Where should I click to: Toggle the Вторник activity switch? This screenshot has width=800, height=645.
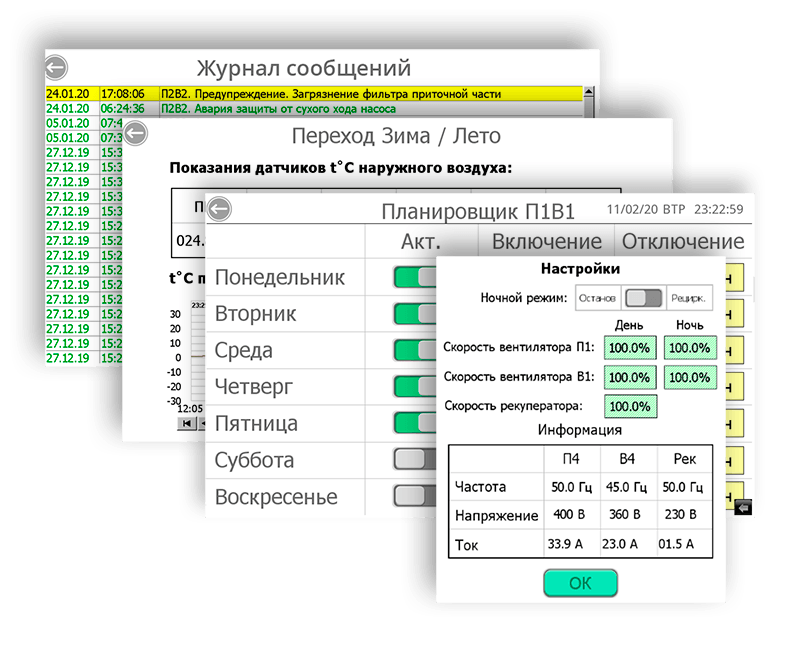[x=415, y=314]
